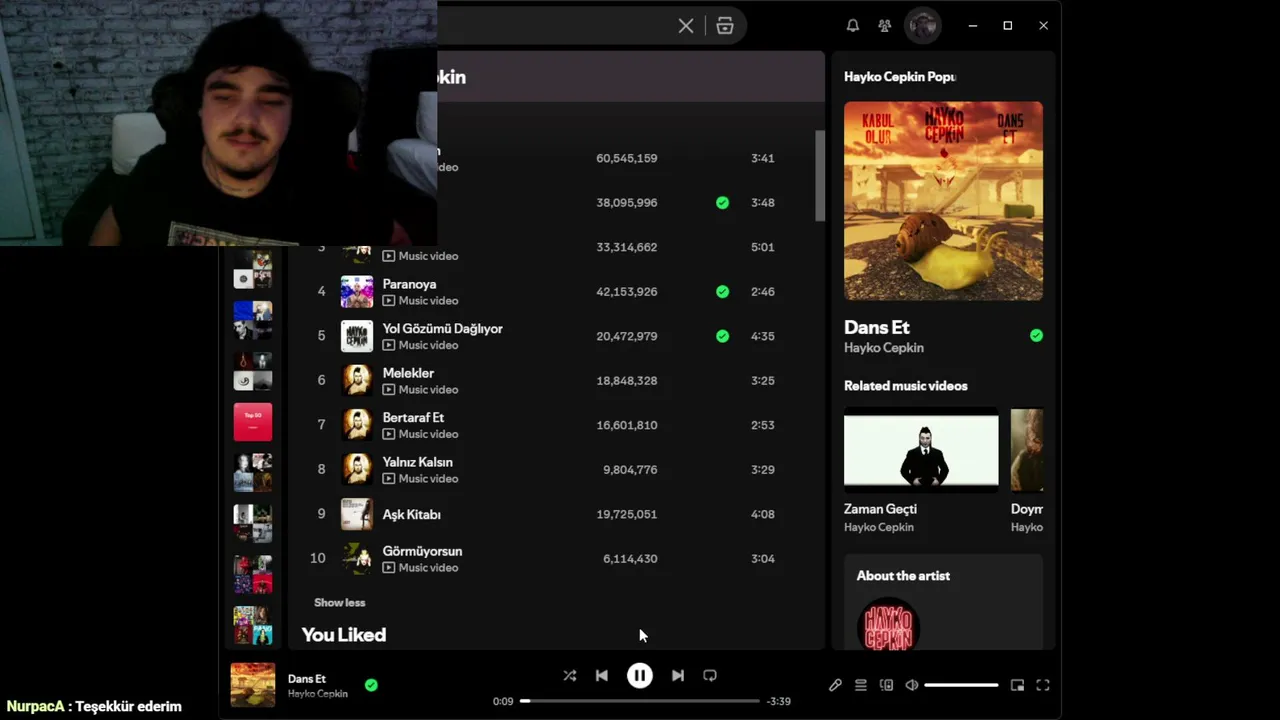This screenshot has height=720, width=1280.
Task: Click the Hayko Cepkin Popular panel header
Action: point(900,77)
